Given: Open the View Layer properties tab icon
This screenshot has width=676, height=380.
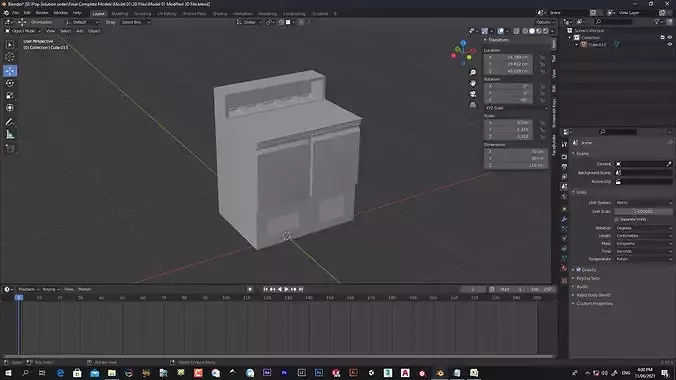Looking at the screenshot, I should [564, 176].
